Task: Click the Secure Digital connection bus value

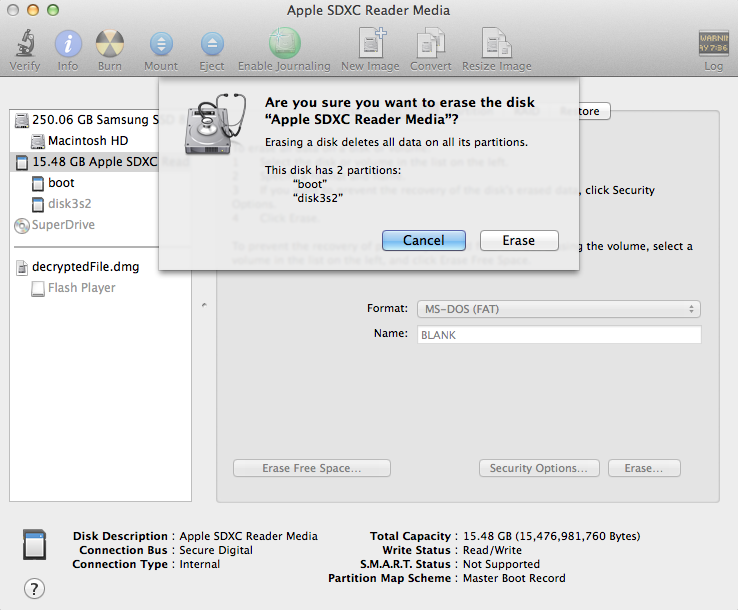Action: (216, 550)
